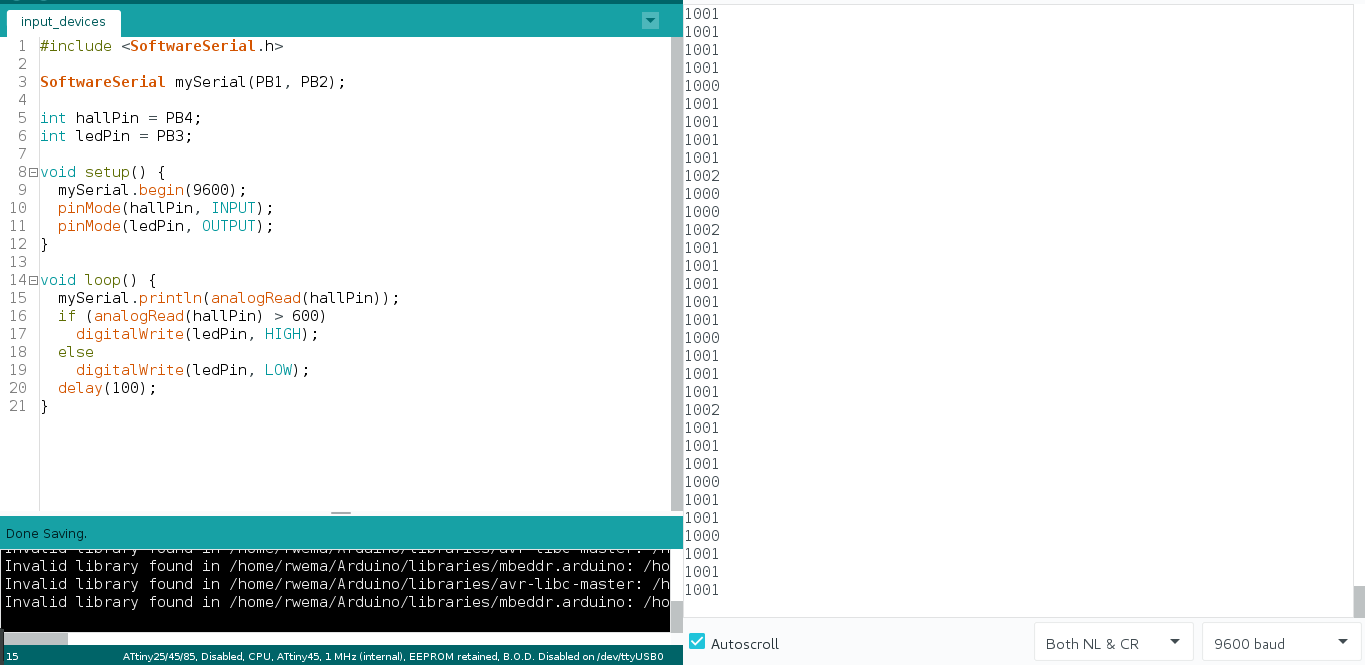Place cursor on the SoftwareSerial include statement
This screenshot has width=1365, height=665.
pyautogui.click(x=160, y=45)
